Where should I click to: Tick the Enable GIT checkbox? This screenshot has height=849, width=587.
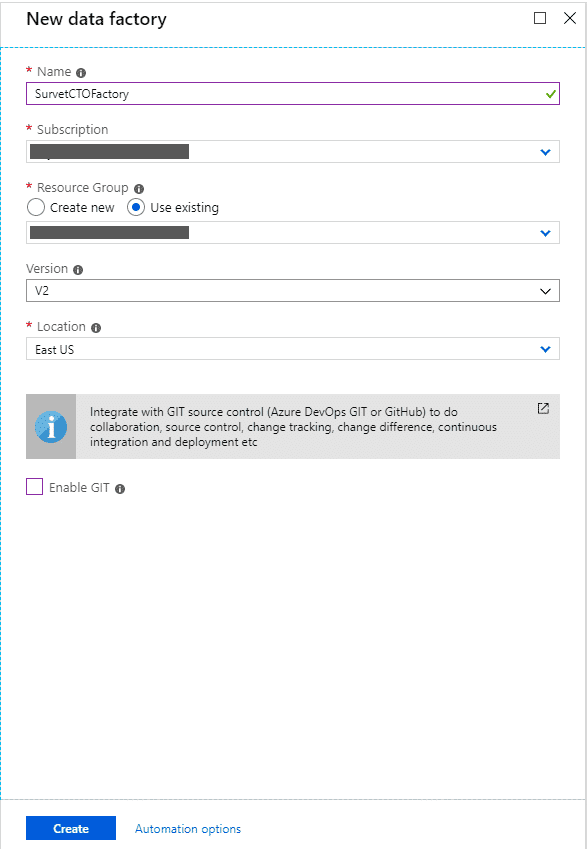point(35,487)
